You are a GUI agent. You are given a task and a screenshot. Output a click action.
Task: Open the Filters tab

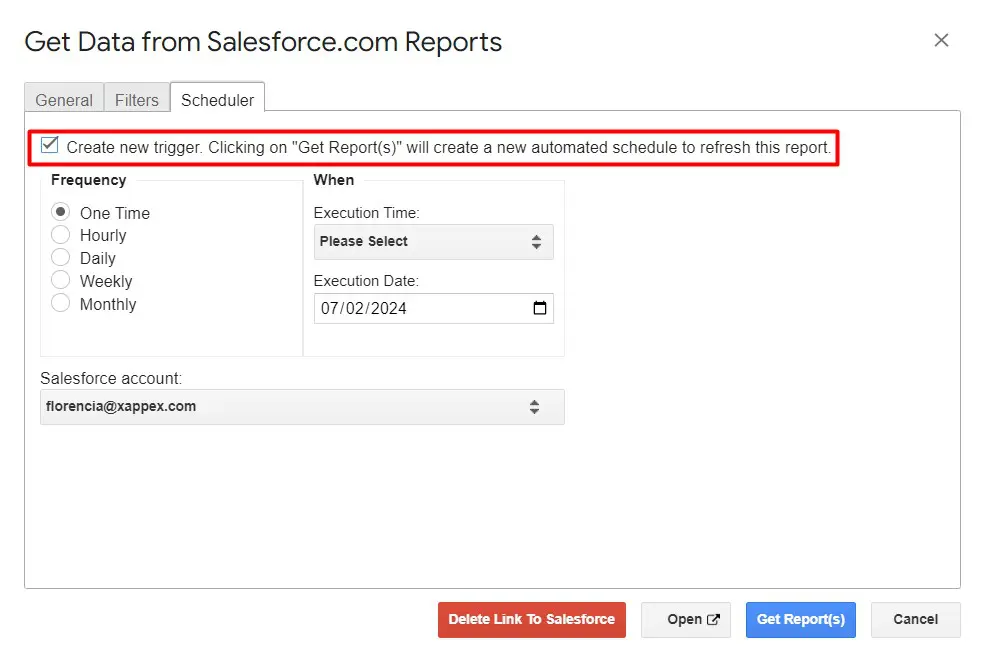pyautogui.click(x=137, y=100)
